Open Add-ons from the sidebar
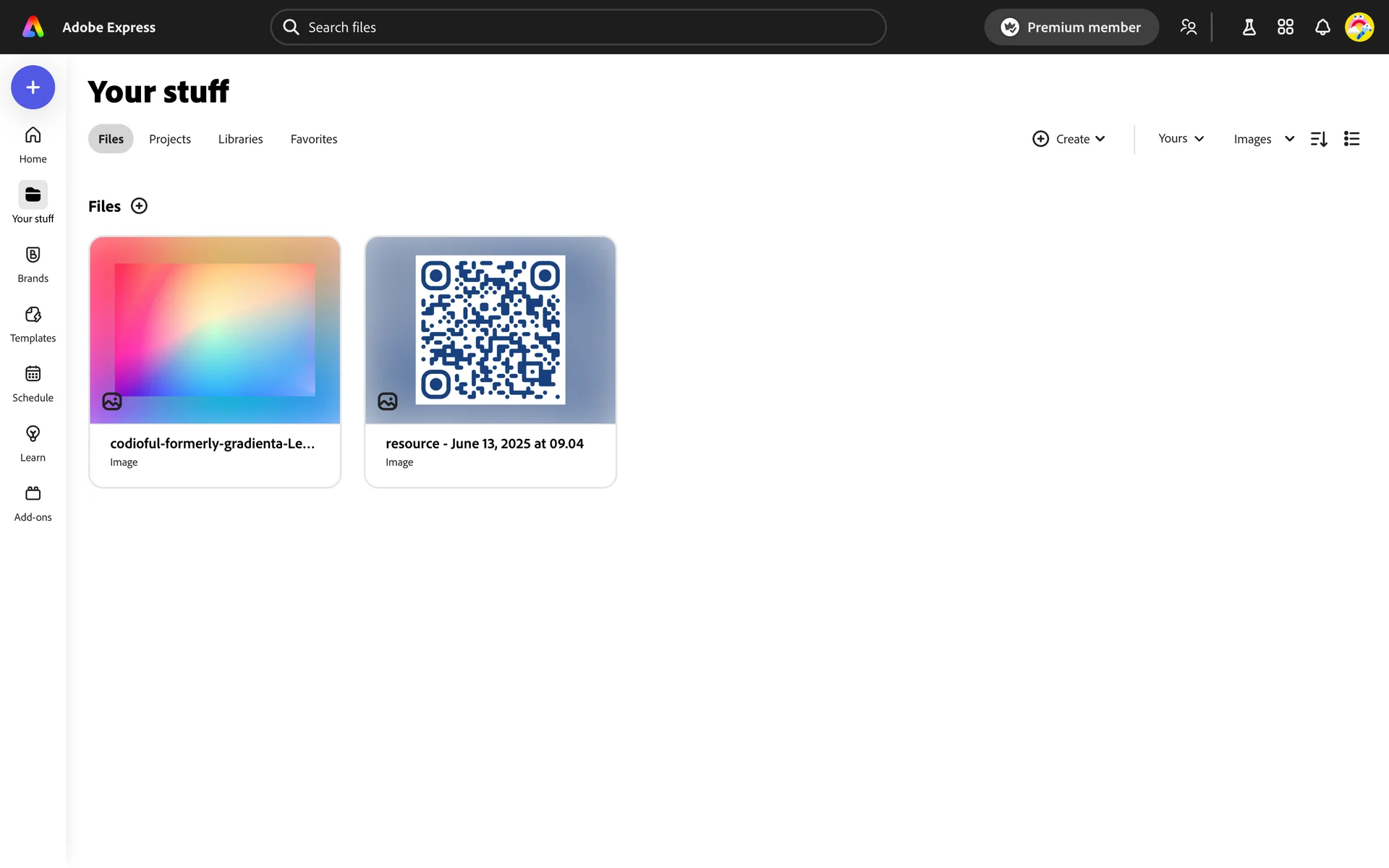The width and height of the screenshot is (1389, 868). pyautogui.click(x=33, y=503)
